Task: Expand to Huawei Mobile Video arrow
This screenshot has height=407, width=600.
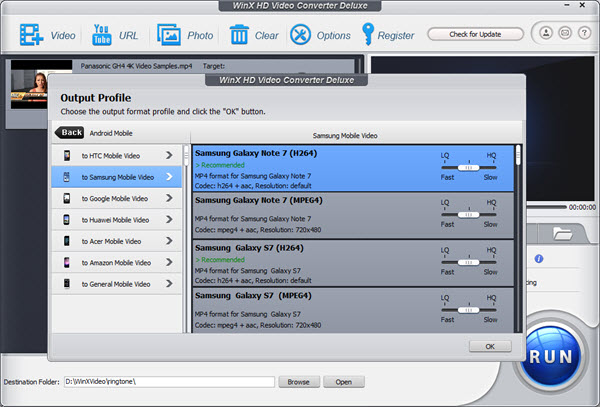Action: [x=169, y=220]
